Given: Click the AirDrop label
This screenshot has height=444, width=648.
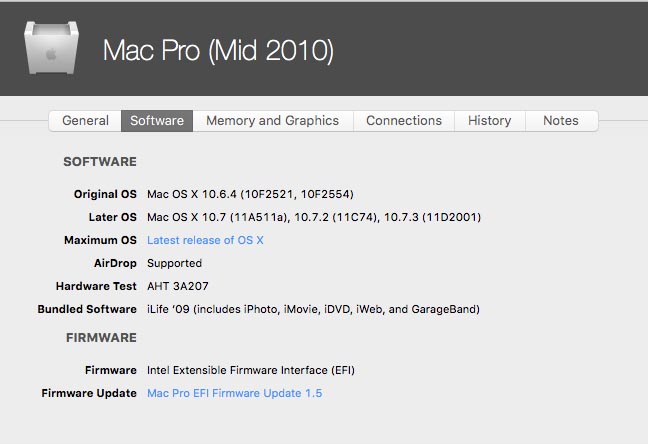Looking at the screenshot, I should (x=115, y=263).
